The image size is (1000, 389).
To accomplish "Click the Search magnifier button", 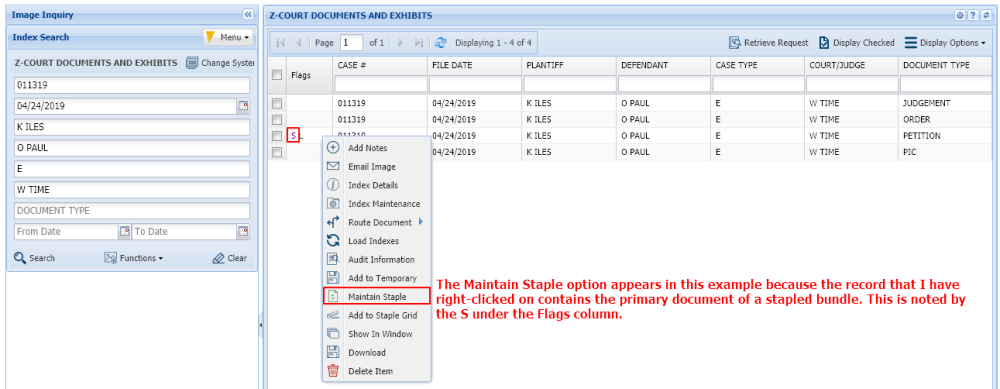I will click(34, 258).
